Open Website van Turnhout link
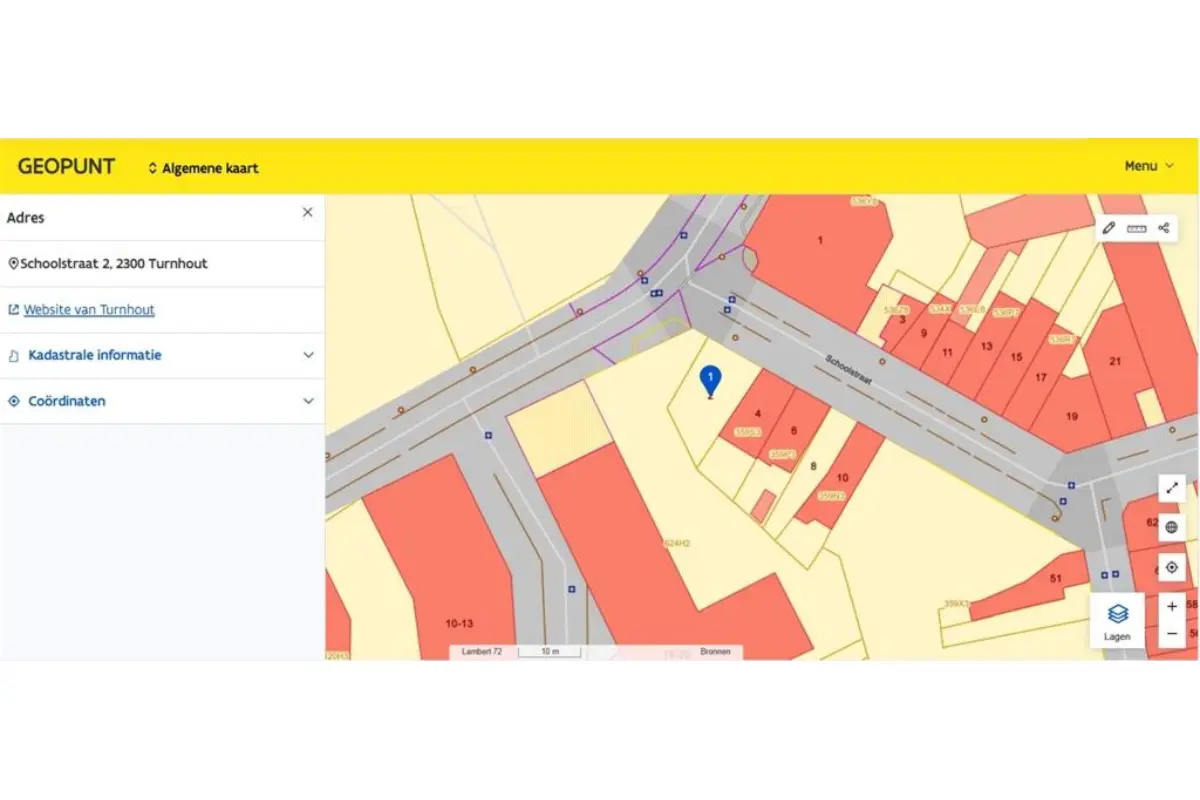This screenshot has width=1200, height=800. pyautogui.click(x=89, y=310)
